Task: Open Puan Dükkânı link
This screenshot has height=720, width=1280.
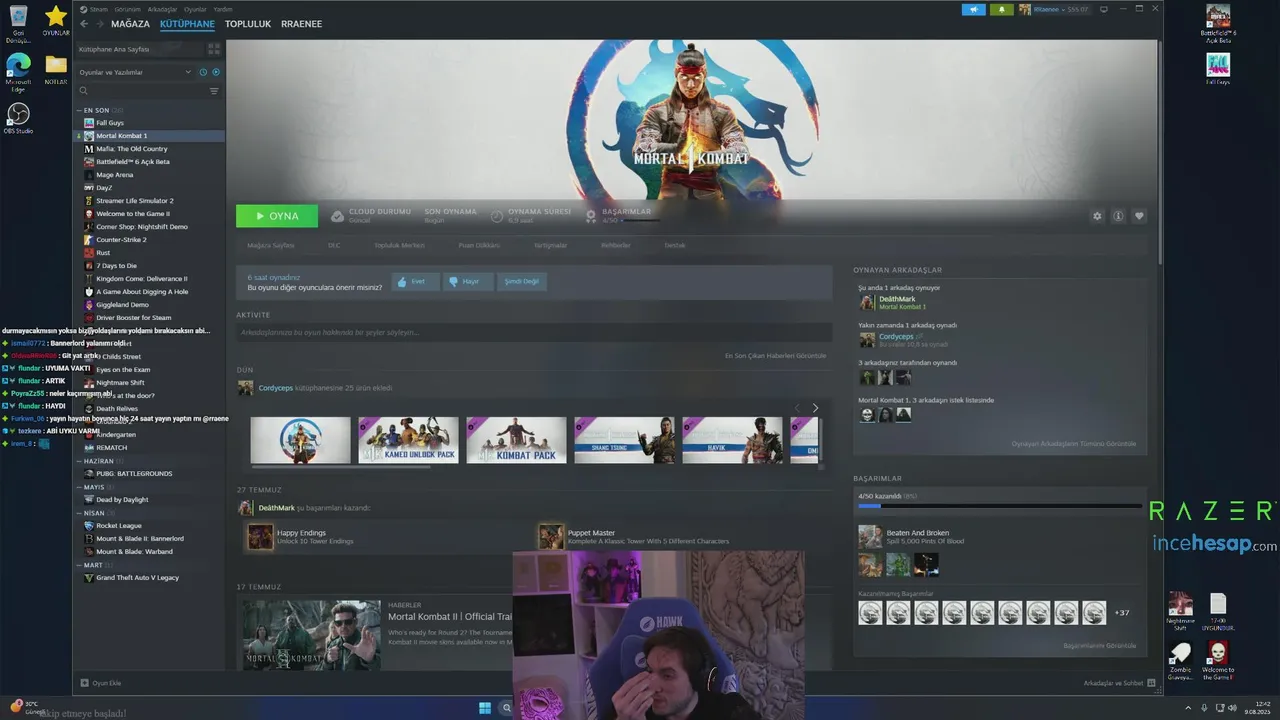Action: (x=479, y=245)
